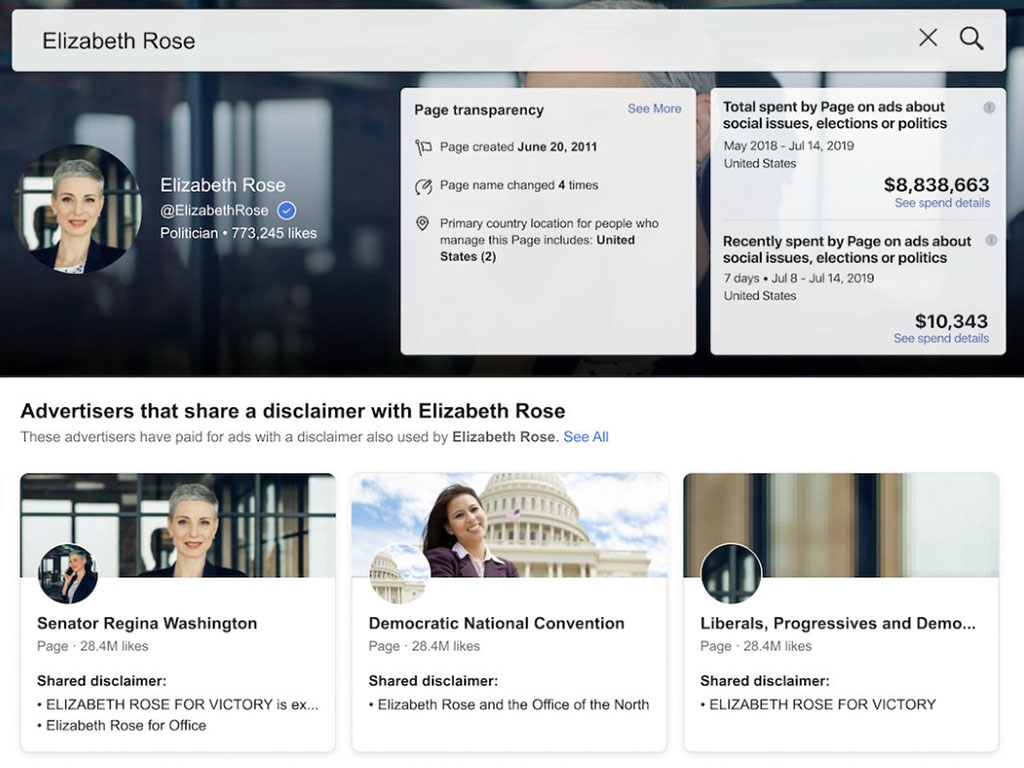Click Elizabeth Rose's blue verified badge

pyautogui.click(x=288, y=211)
